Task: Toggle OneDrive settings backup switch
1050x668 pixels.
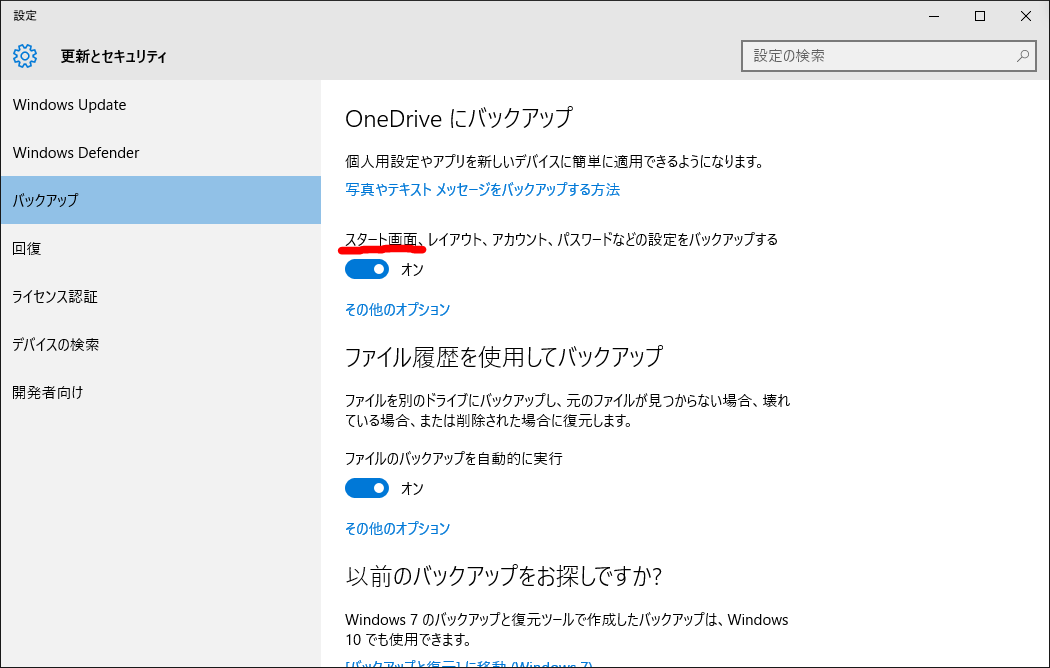Action: [x=367, y=269]
